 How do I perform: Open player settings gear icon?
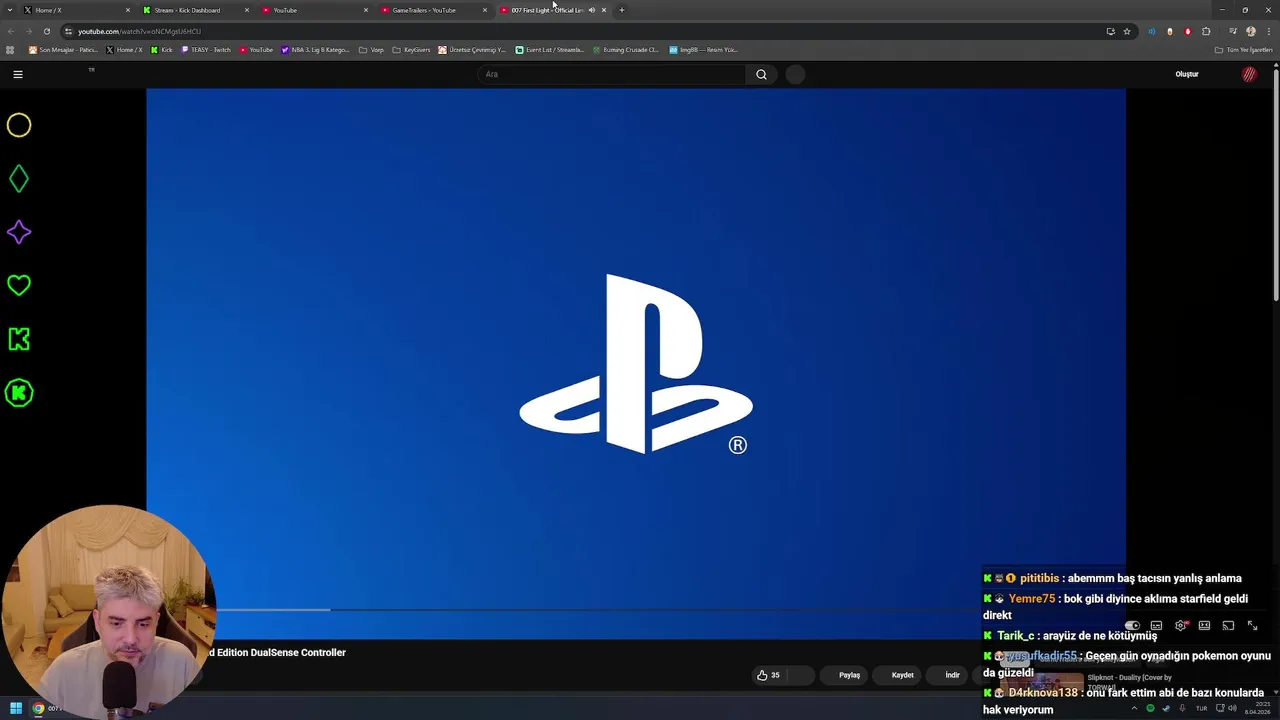coord(1181,626)
